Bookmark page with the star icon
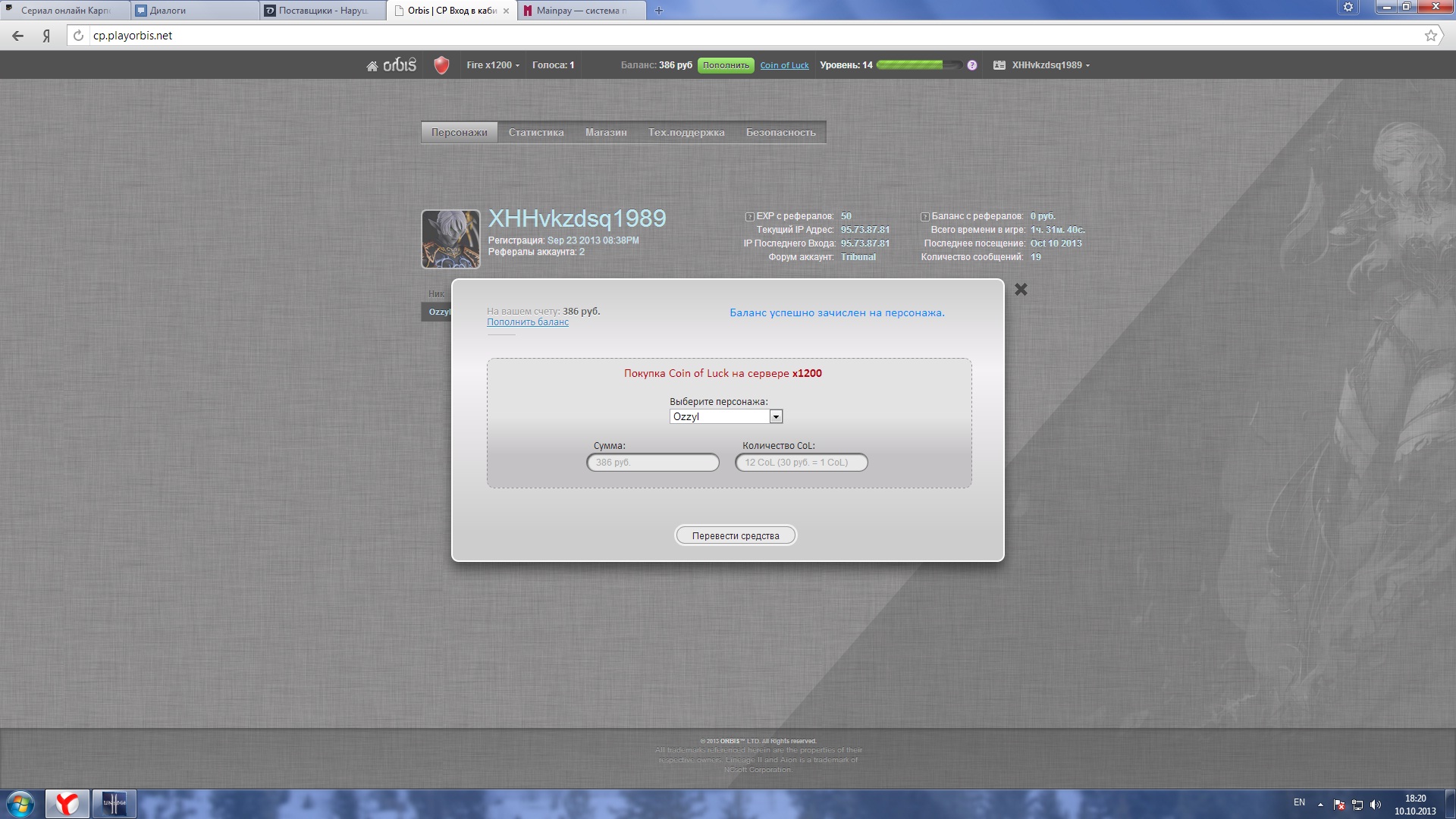 (x=1430, y=36)
